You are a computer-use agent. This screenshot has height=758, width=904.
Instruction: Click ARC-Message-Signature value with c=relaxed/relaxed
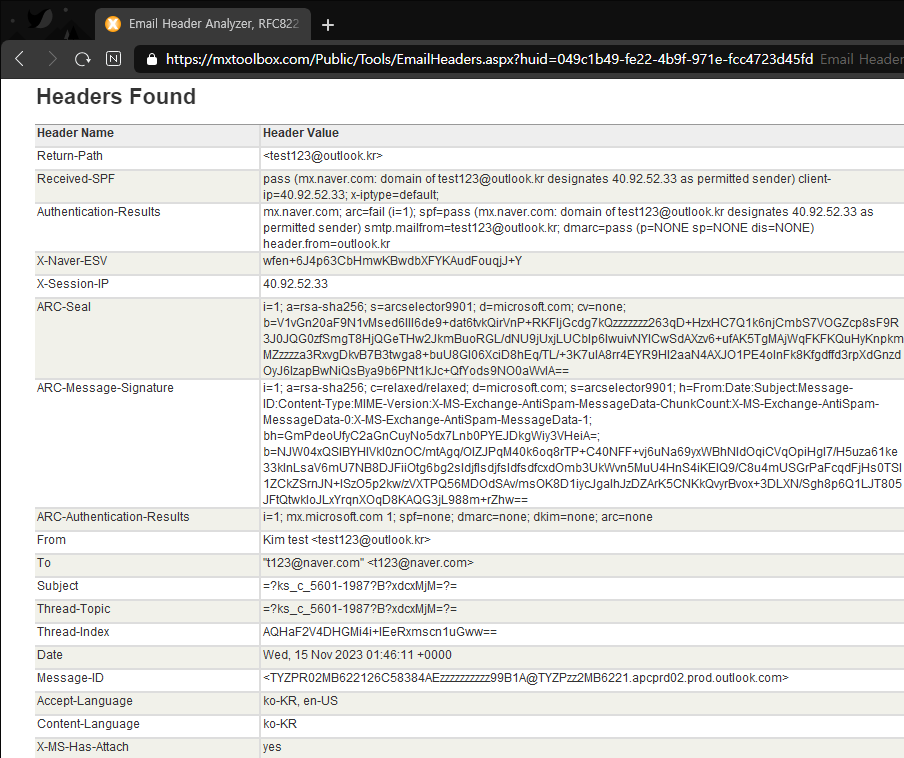point(582,444)
